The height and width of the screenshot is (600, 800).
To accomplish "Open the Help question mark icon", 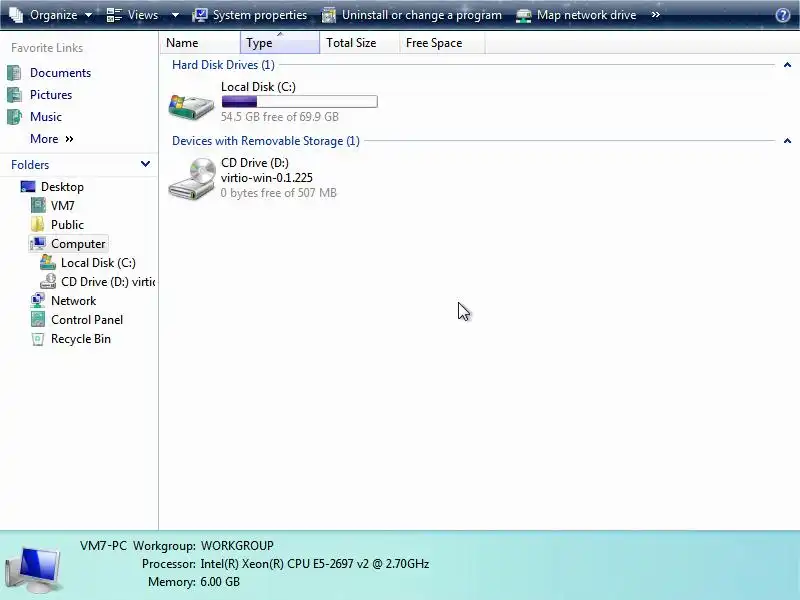I will 783,15.
